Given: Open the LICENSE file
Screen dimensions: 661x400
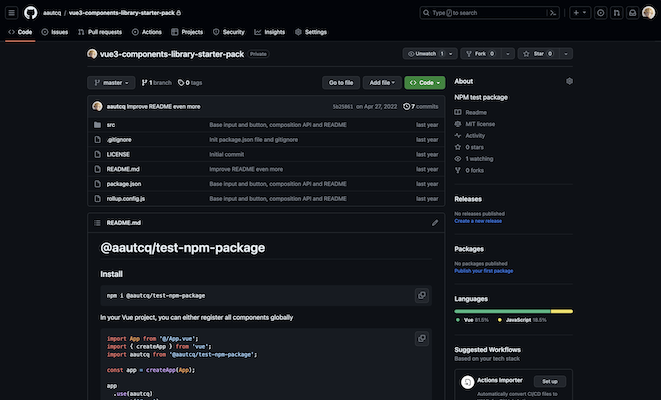Looking at the screenshot, I should coord(118,154).
